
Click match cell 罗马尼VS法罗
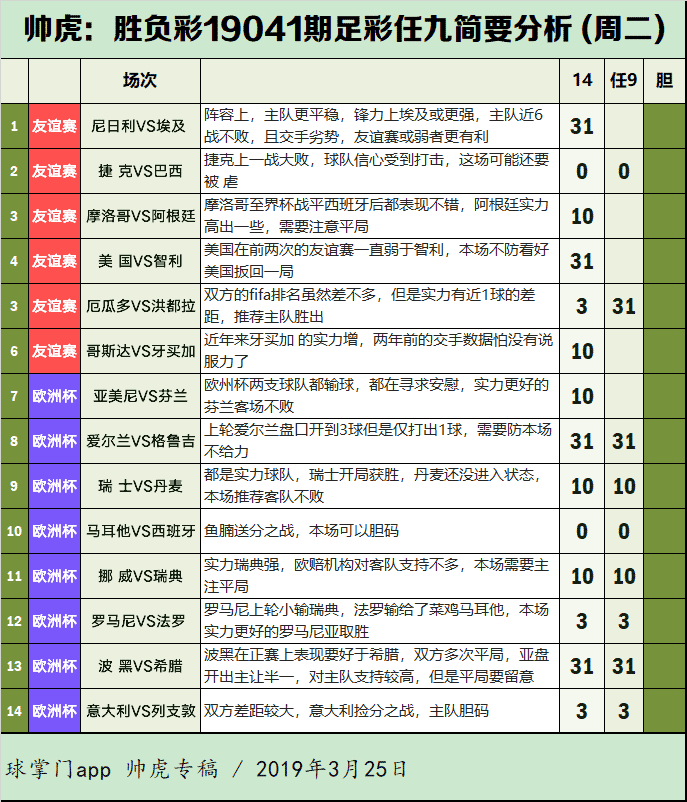(x=140, y=621)
